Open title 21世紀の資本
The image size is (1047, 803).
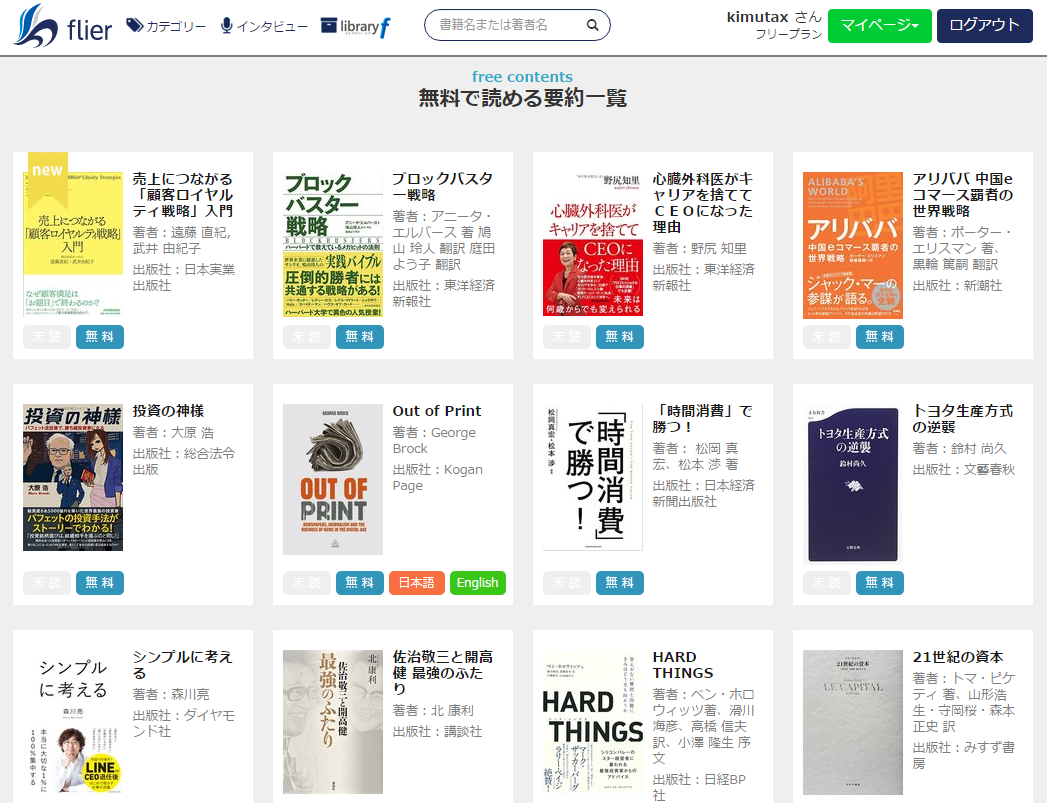[x=958, y=657]
